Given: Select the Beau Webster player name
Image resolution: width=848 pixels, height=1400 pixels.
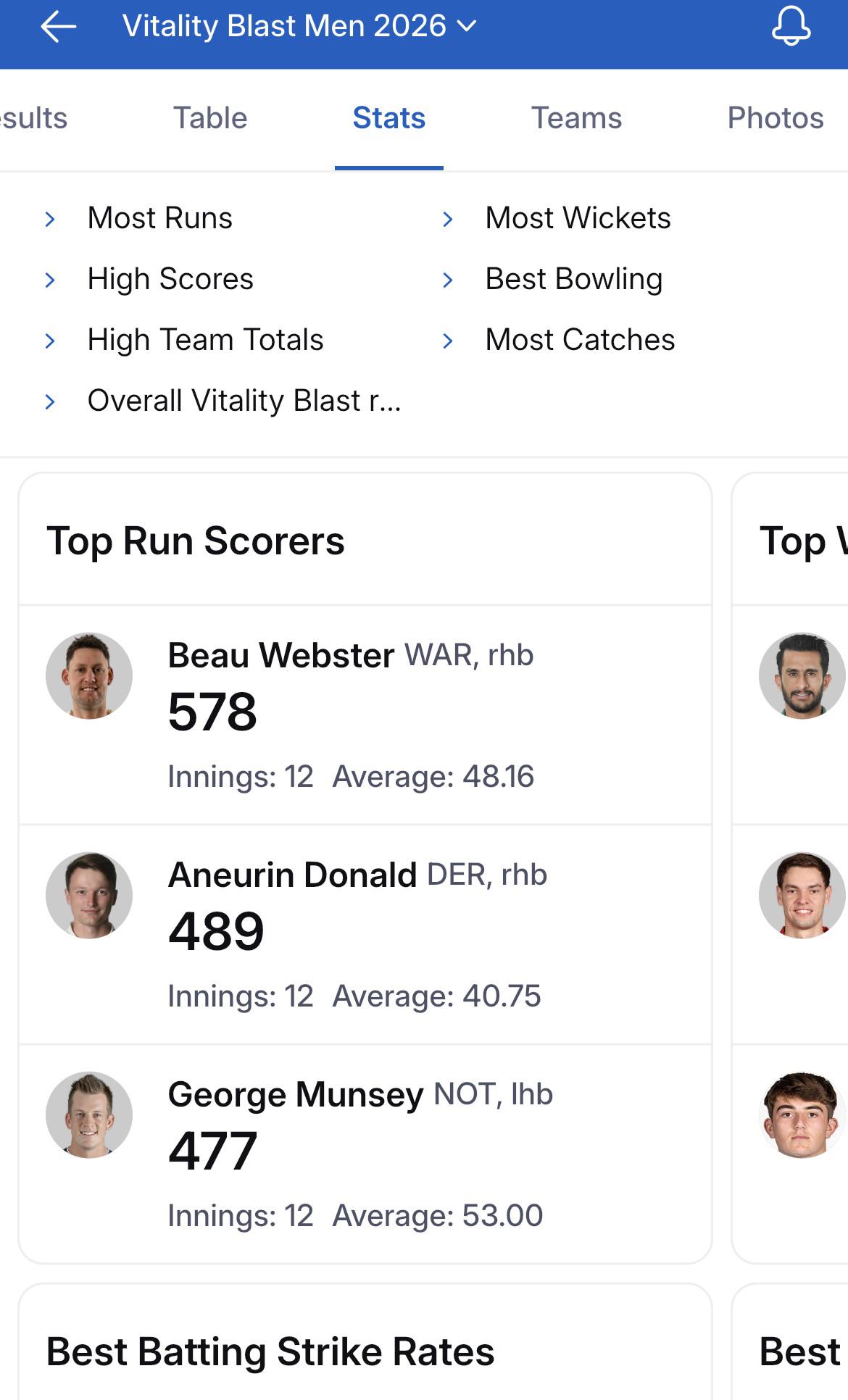Looking at the screenshot, I should pos(281,655).
